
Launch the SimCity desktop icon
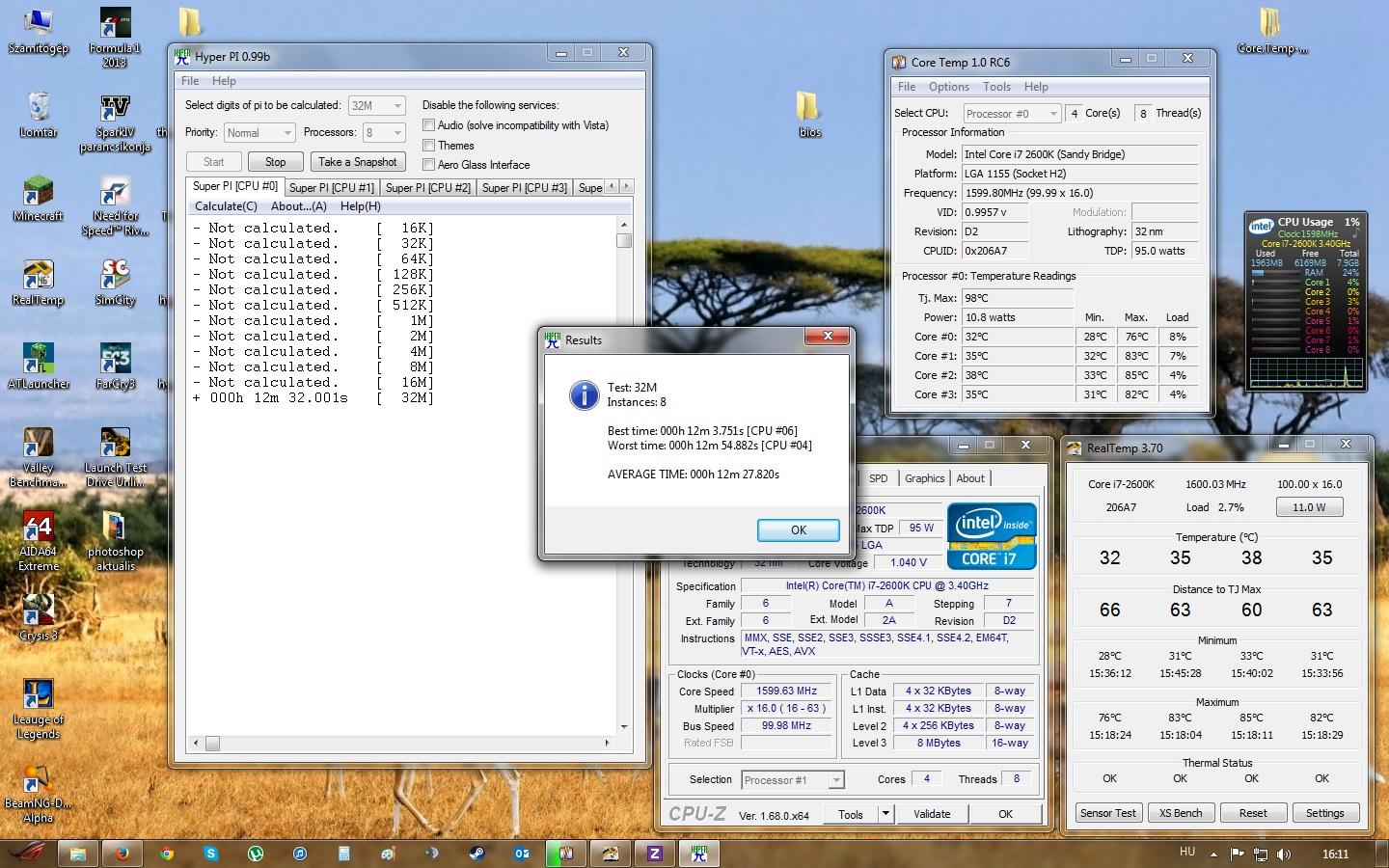(115, 283)
